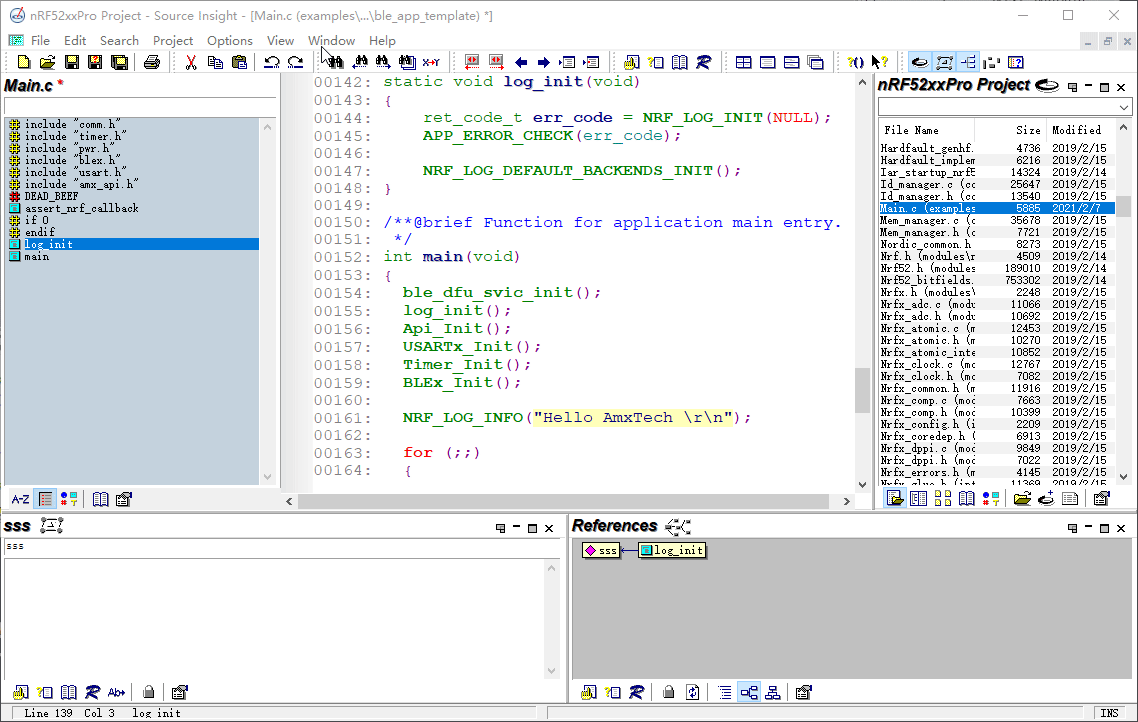Cut selection with the scissors icon

click(x=191, y=62)
